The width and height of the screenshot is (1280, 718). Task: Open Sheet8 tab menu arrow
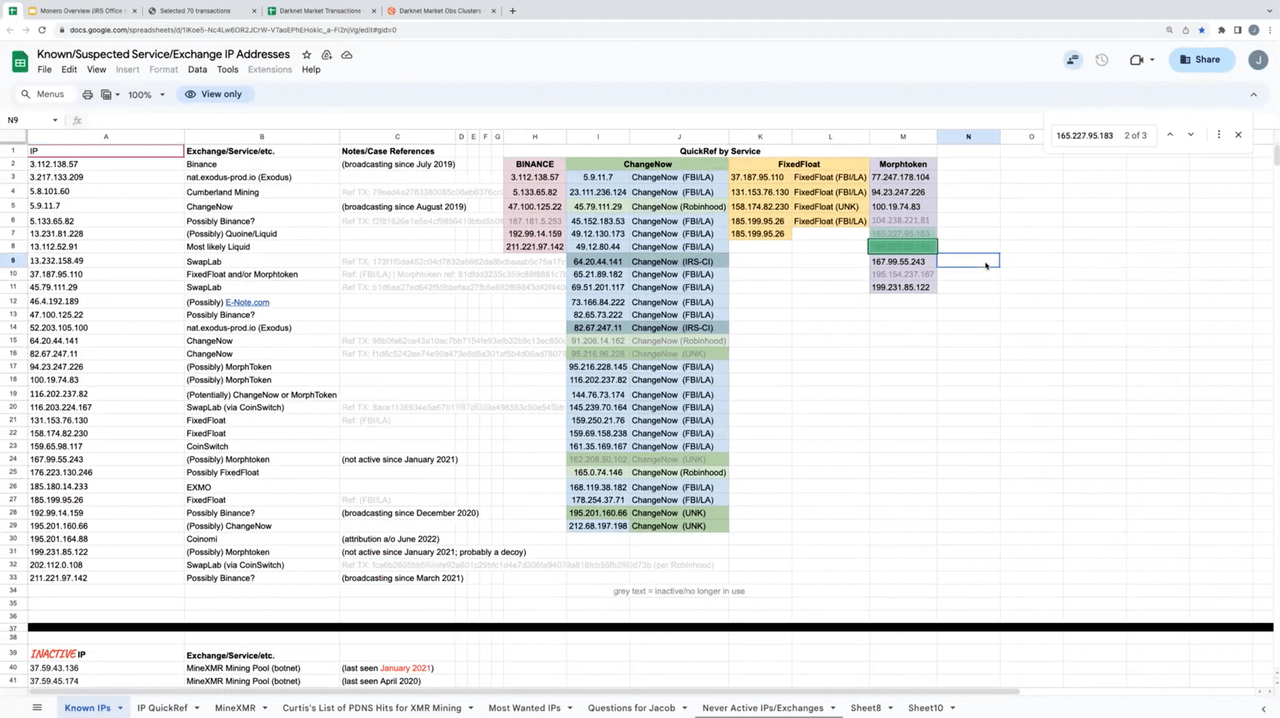[890, 708]
